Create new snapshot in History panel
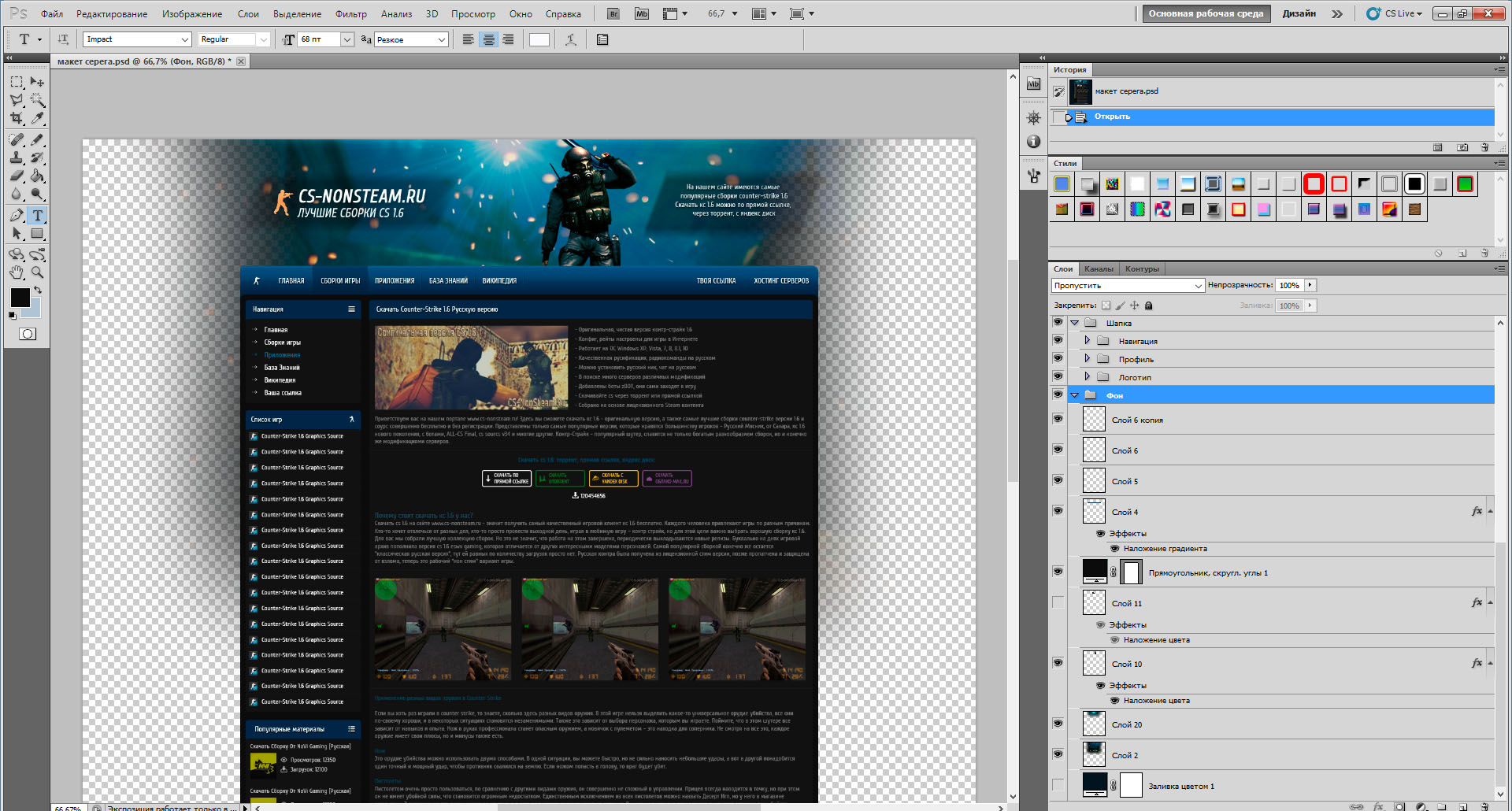Screen dimensions: 1512x811 pyautogui.click(x=1462, y=147)
